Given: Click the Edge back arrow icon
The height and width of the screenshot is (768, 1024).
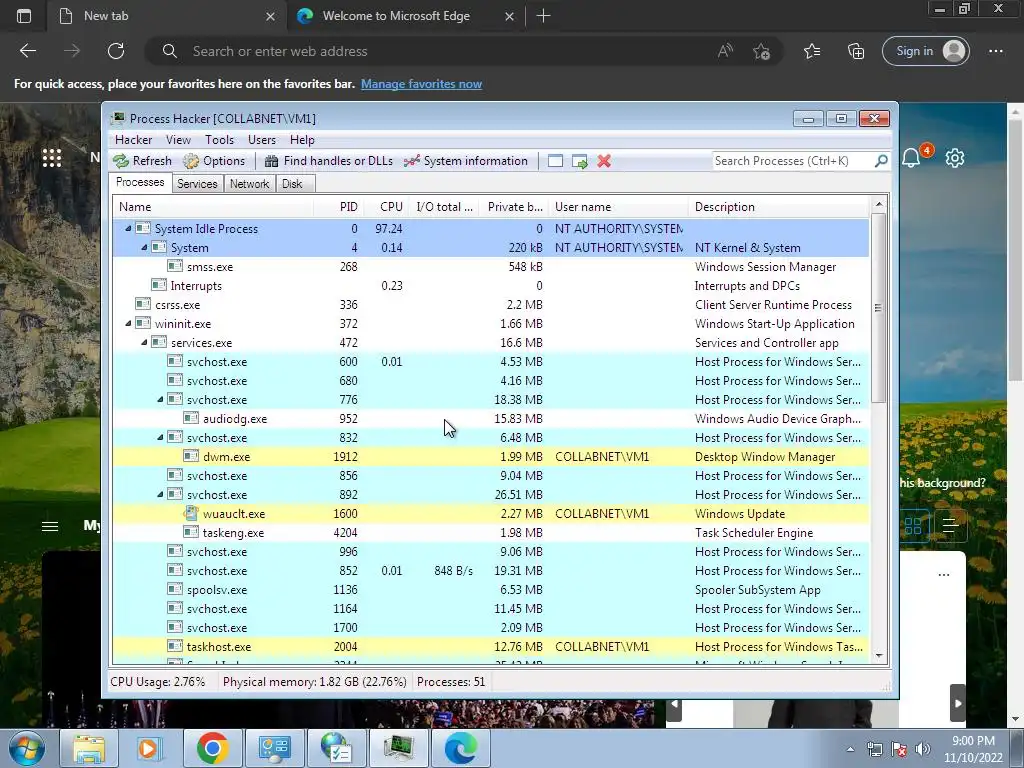Looking at the screenshot, I should click(x=27, y=51).
